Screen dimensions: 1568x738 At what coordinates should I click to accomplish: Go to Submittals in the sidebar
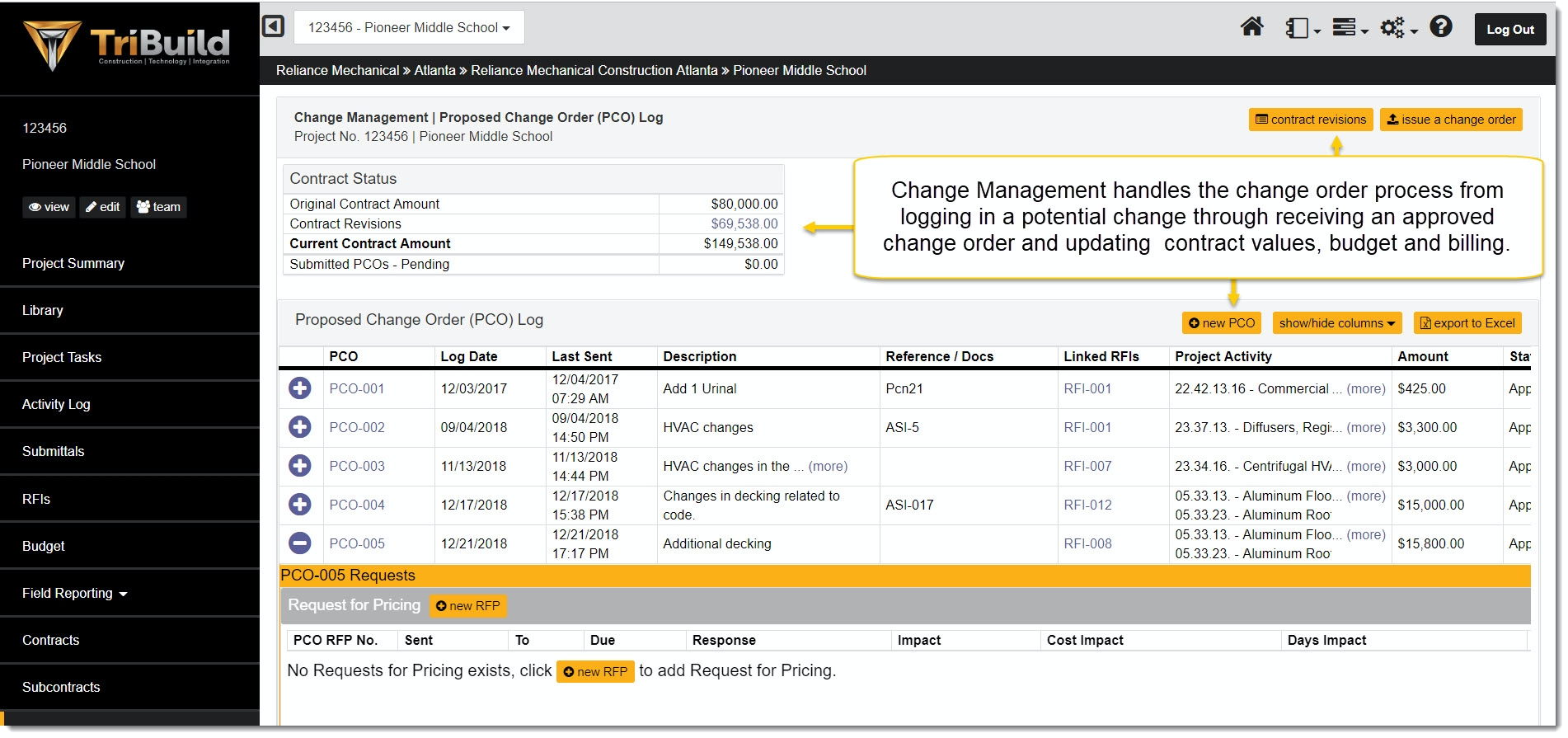[x=54, y=451]
